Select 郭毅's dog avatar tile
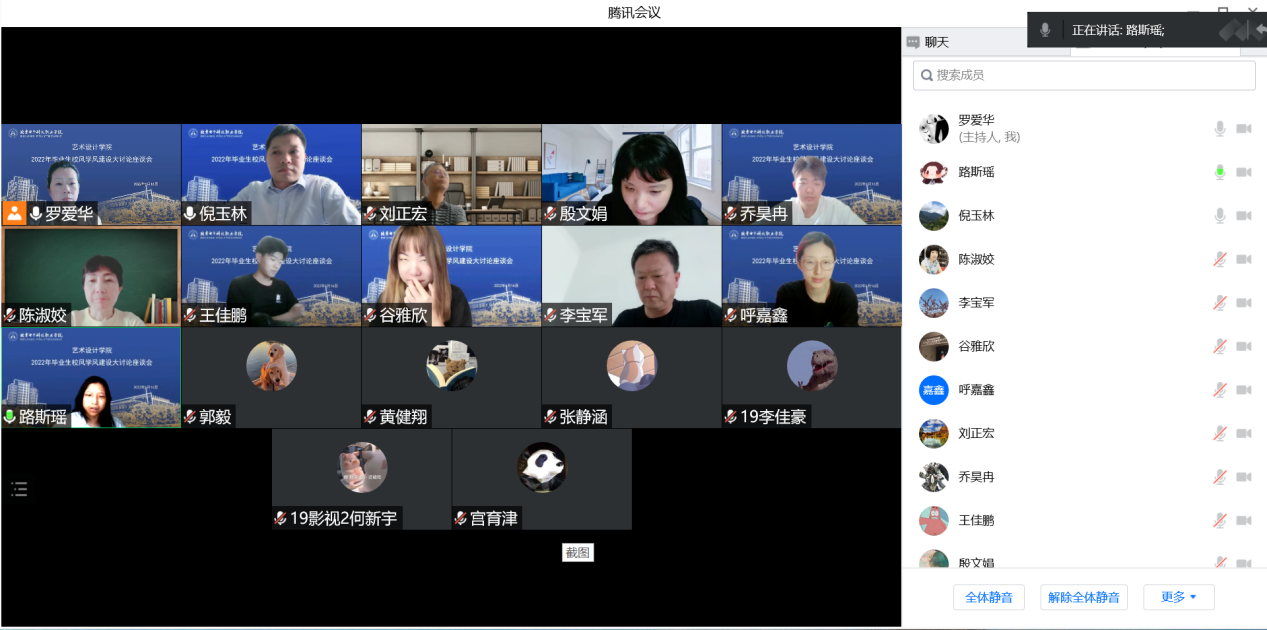Viewport: 1267px width, 630px height. coord(271,366)
